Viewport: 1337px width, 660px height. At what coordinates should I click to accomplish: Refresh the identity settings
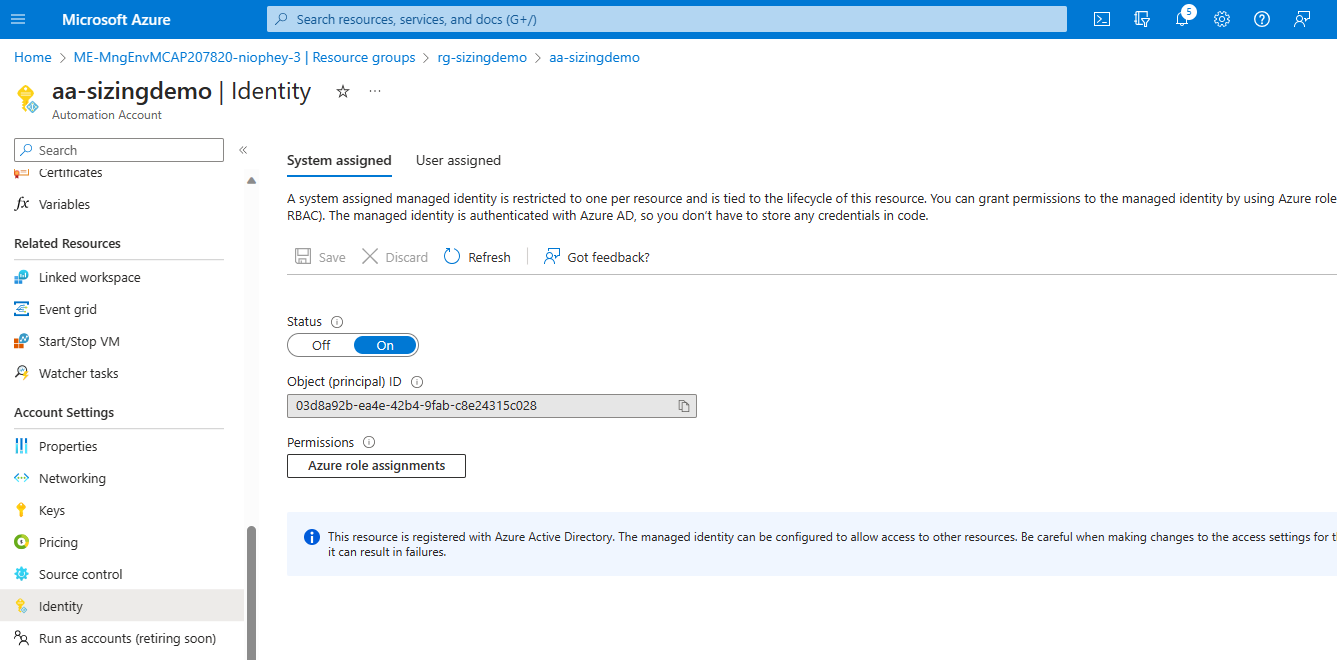(x=477, y=256)
